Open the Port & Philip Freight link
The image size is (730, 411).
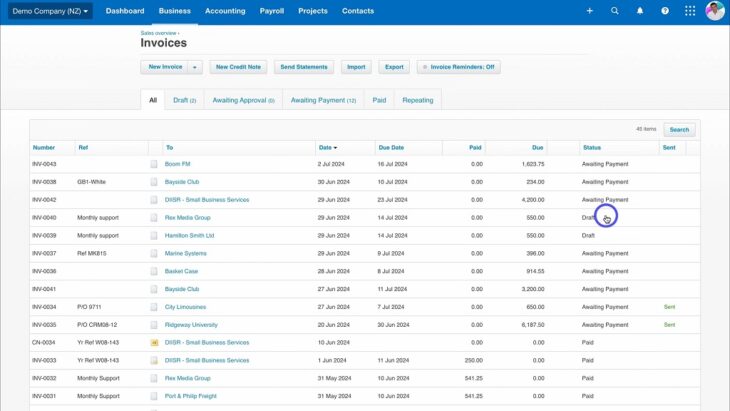pyautogui.click(x=190, y=396)
